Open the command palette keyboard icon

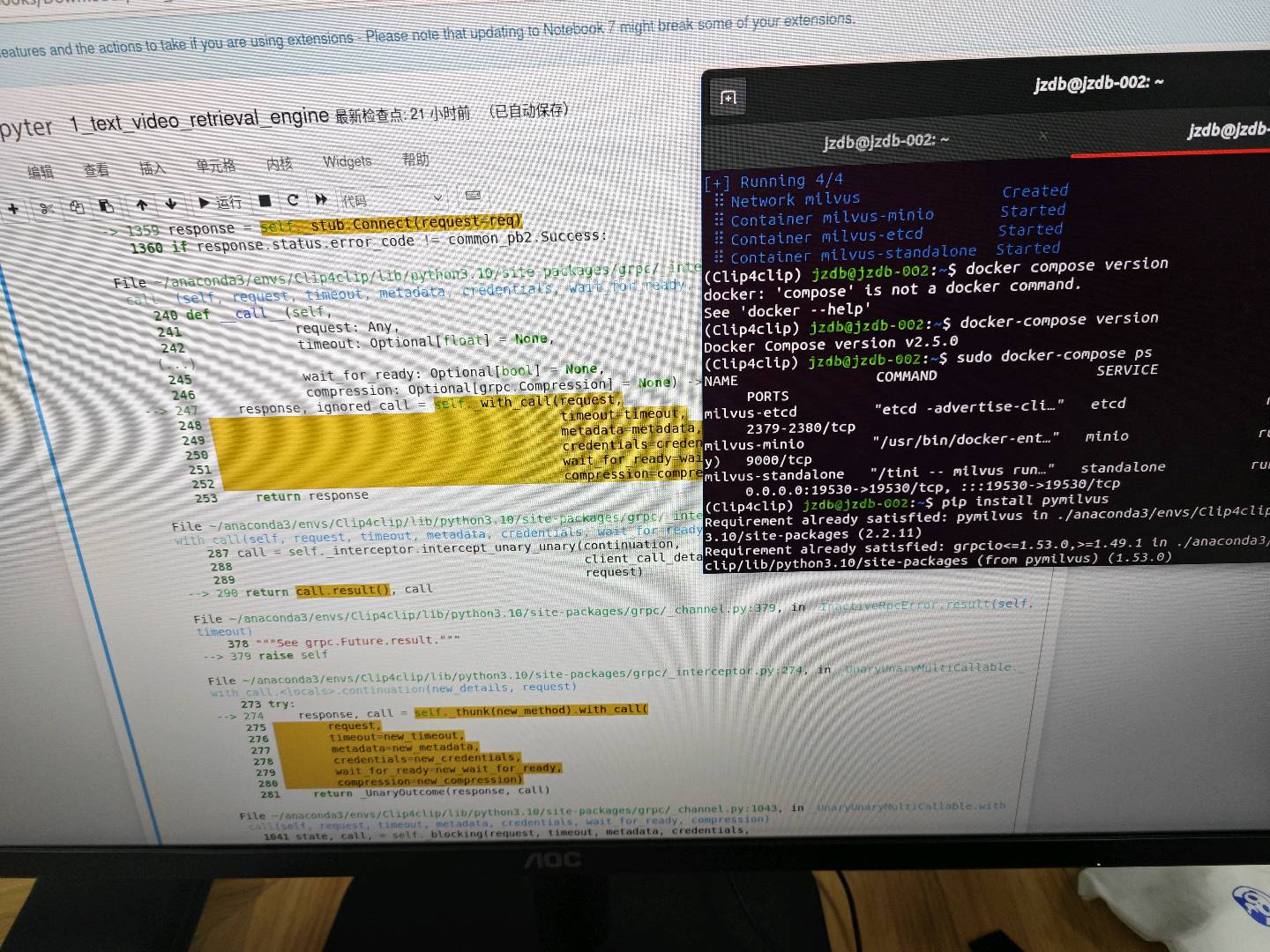click(x=473, y=195)
